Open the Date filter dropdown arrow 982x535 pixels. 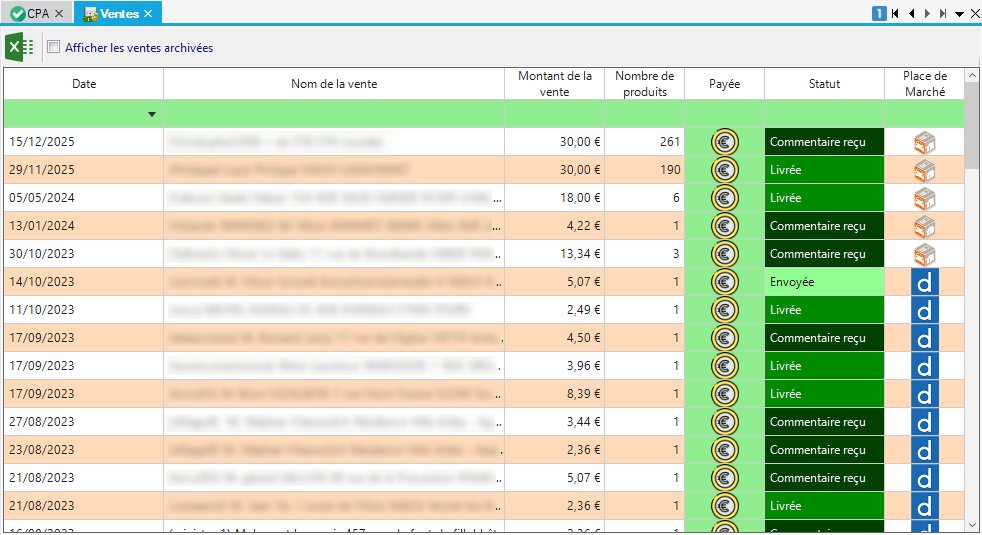152,114
